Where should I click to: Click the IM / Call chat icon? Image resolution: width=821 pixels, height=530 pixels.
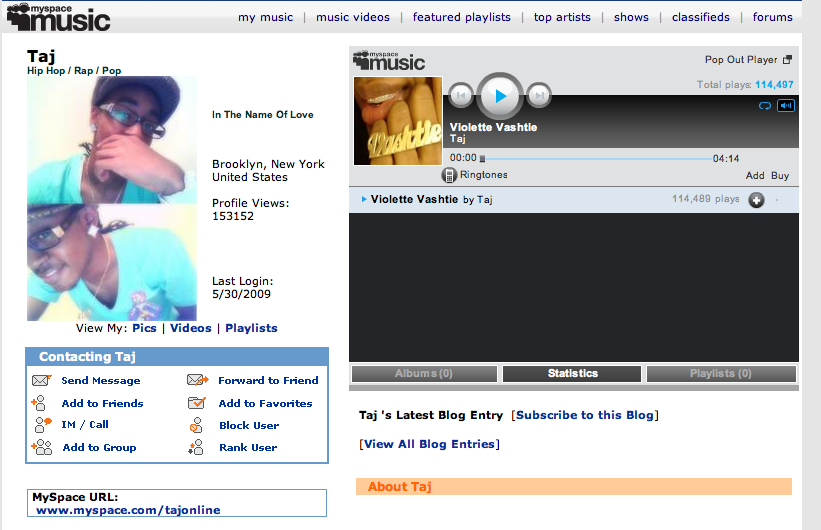[41, 425]
